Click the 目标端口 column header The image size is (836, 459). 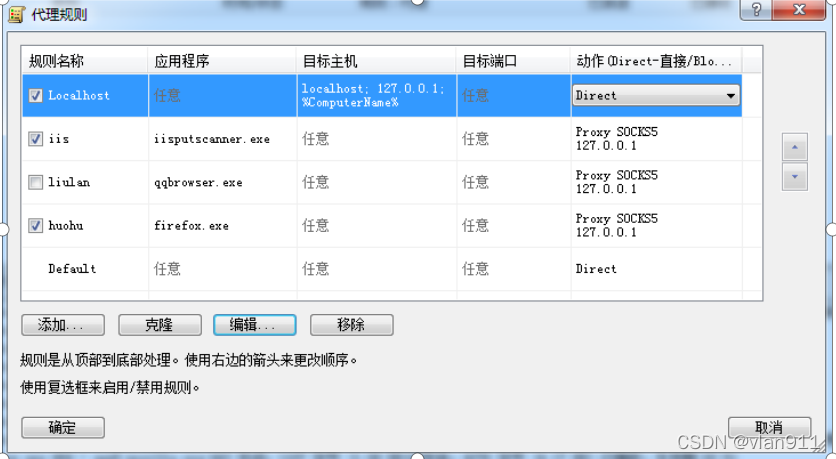point(513,61)
